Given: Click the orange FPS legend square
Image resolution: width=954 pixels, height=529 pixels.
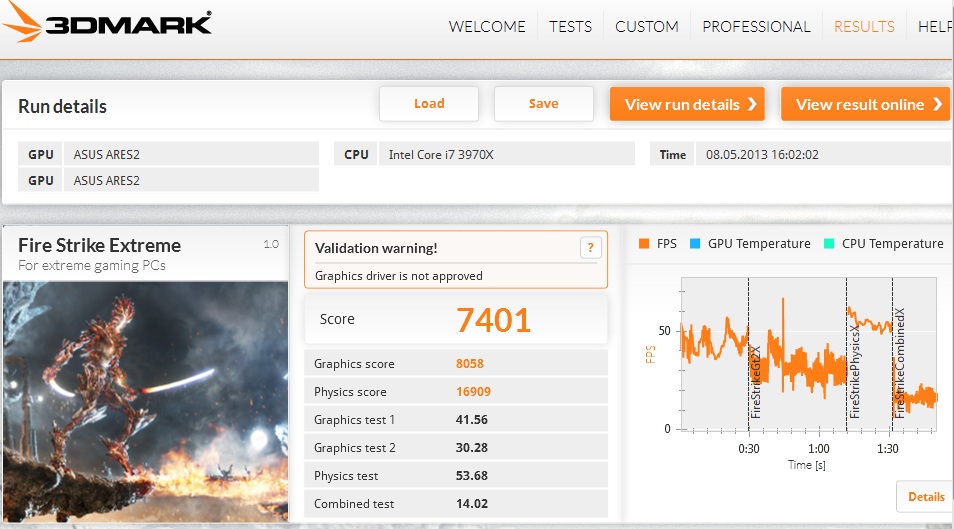Looking at the screenshot, I should click(644, 243).
